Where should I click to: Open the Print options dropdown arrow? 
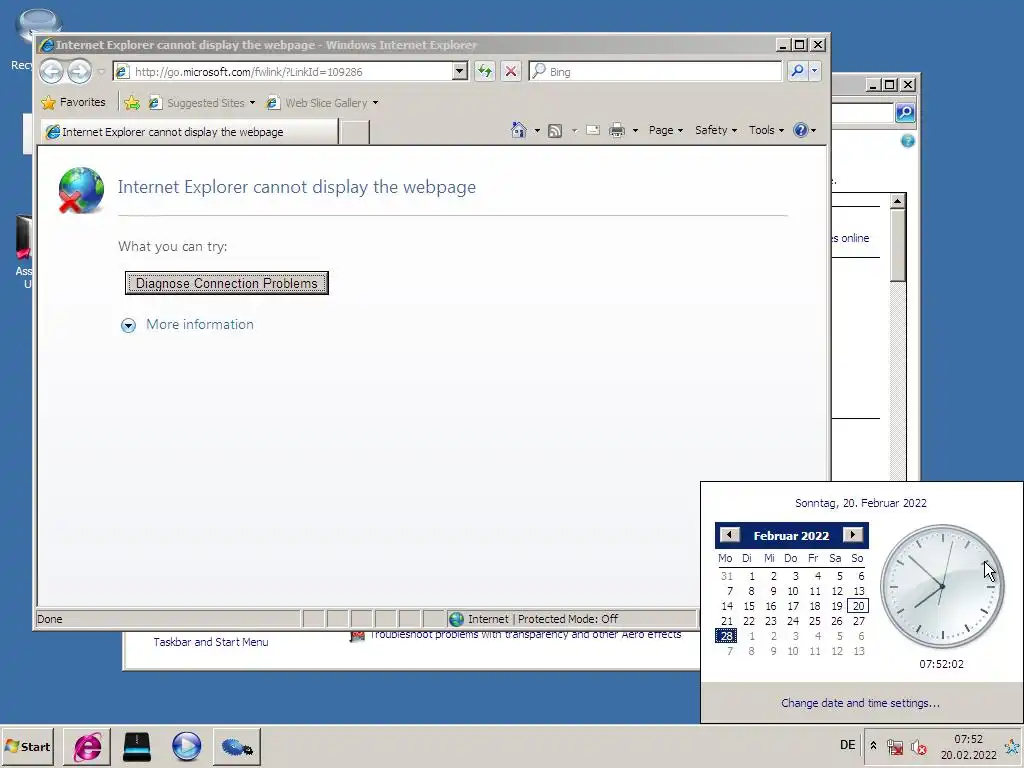click(x=635, y=131)
